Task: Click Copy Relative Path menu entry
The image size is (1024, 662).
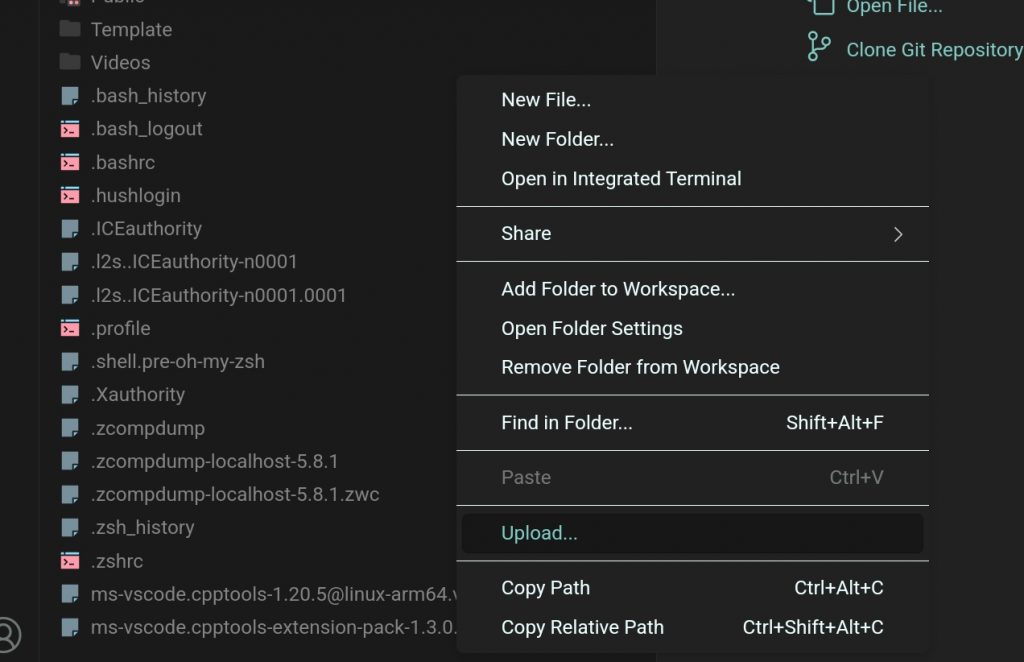Action: pyautogui.click(x=582, y=627)
